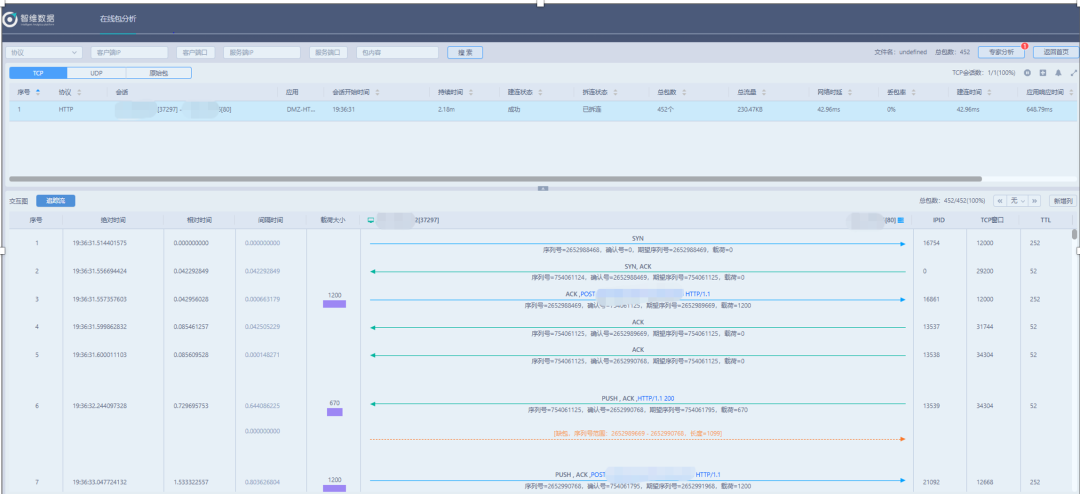The height and width of the screenshot is (494, 1080).
Task: Click the 670 payload bar in row 6
Action: click(x=335, y=412)
